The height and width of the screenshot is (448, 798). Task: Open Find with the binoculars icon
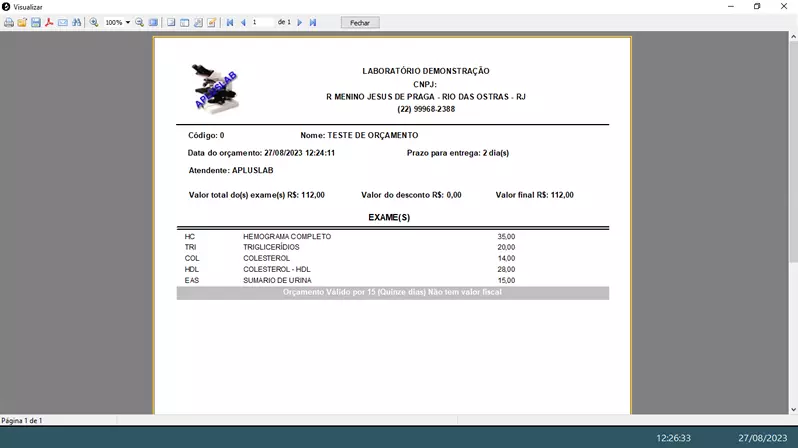click(76, 22)
